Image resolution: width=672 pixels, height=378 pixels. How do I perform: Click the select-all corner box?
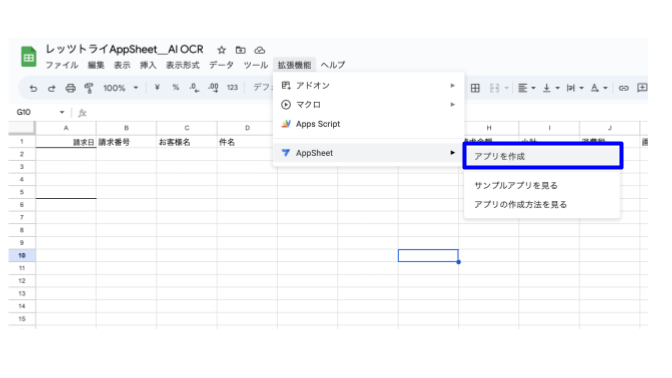pyautogui.click(x=22, y=128)
